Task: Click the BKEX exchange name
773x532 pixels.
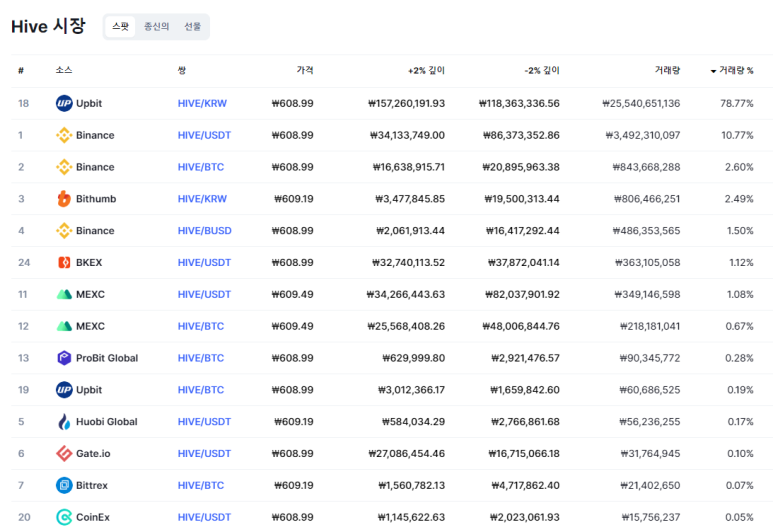Action: point(89,262)
